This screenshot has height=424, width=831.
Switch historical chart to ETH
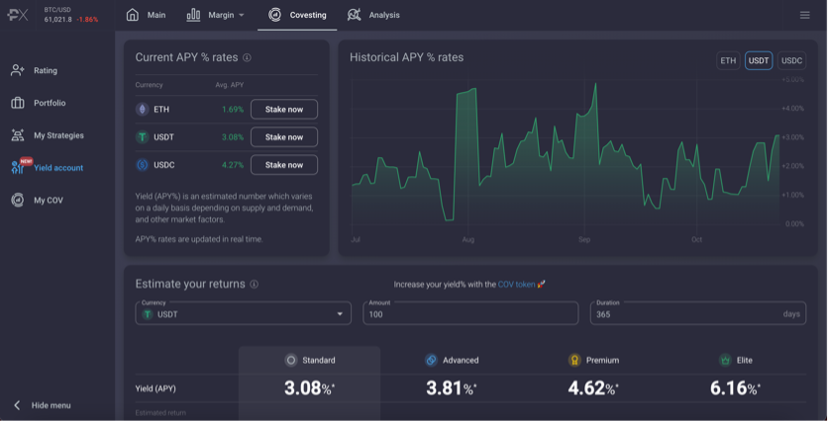(x=731, y=61)
